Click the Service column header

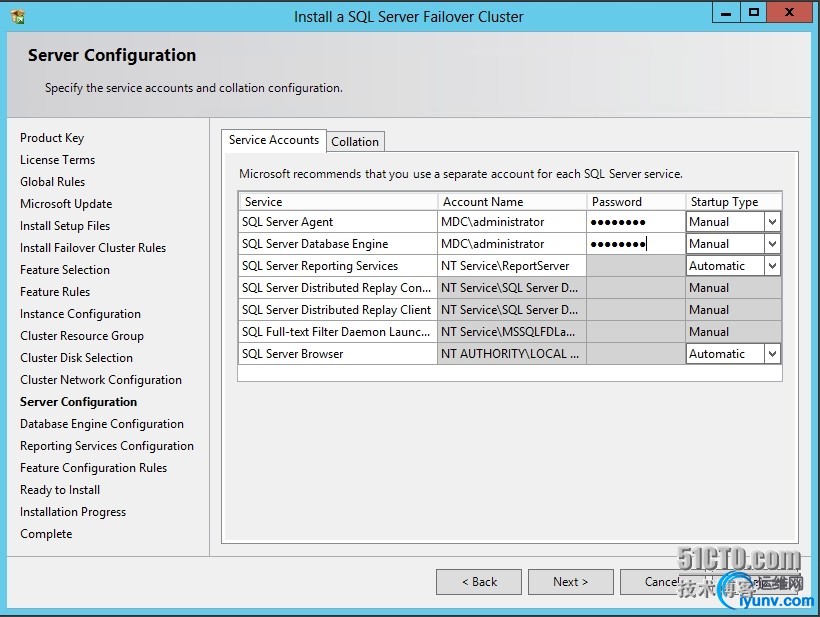click(x=338, y=202)
